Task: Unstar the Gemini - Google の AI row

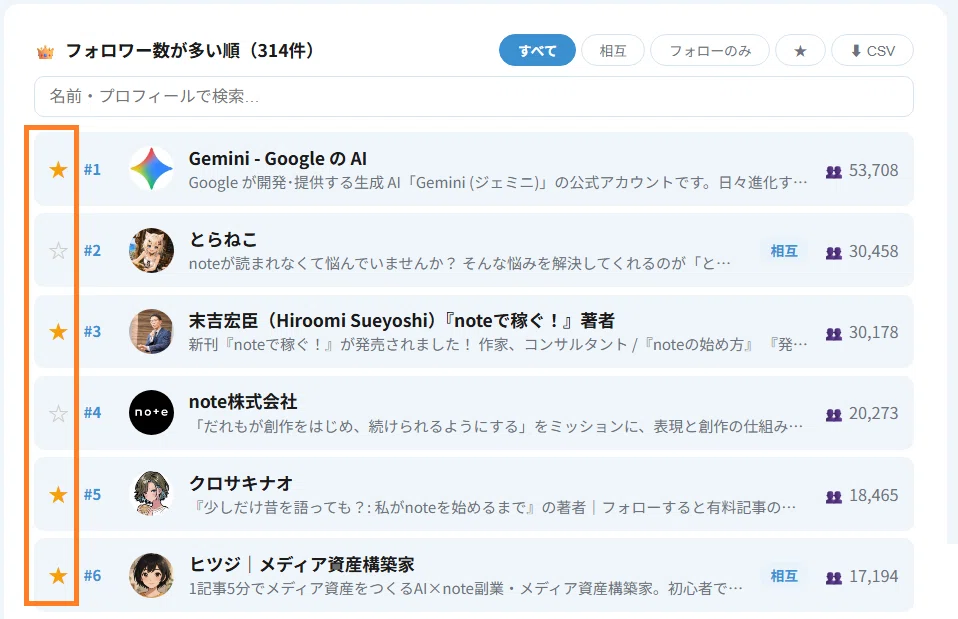Action: 58,169
